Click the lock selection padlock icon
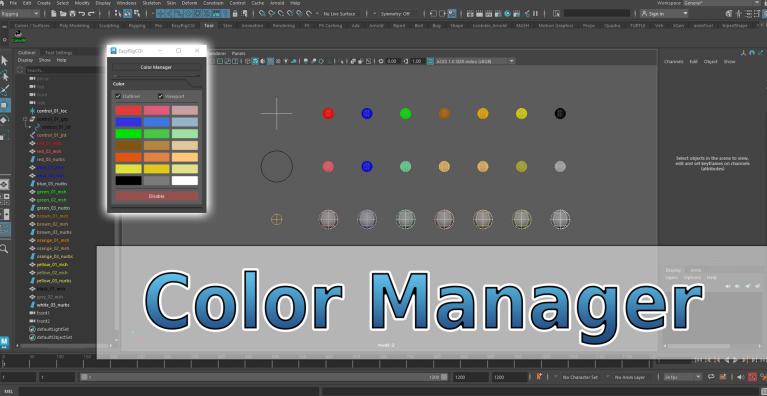Screen dimensions: 767x396 235,14
